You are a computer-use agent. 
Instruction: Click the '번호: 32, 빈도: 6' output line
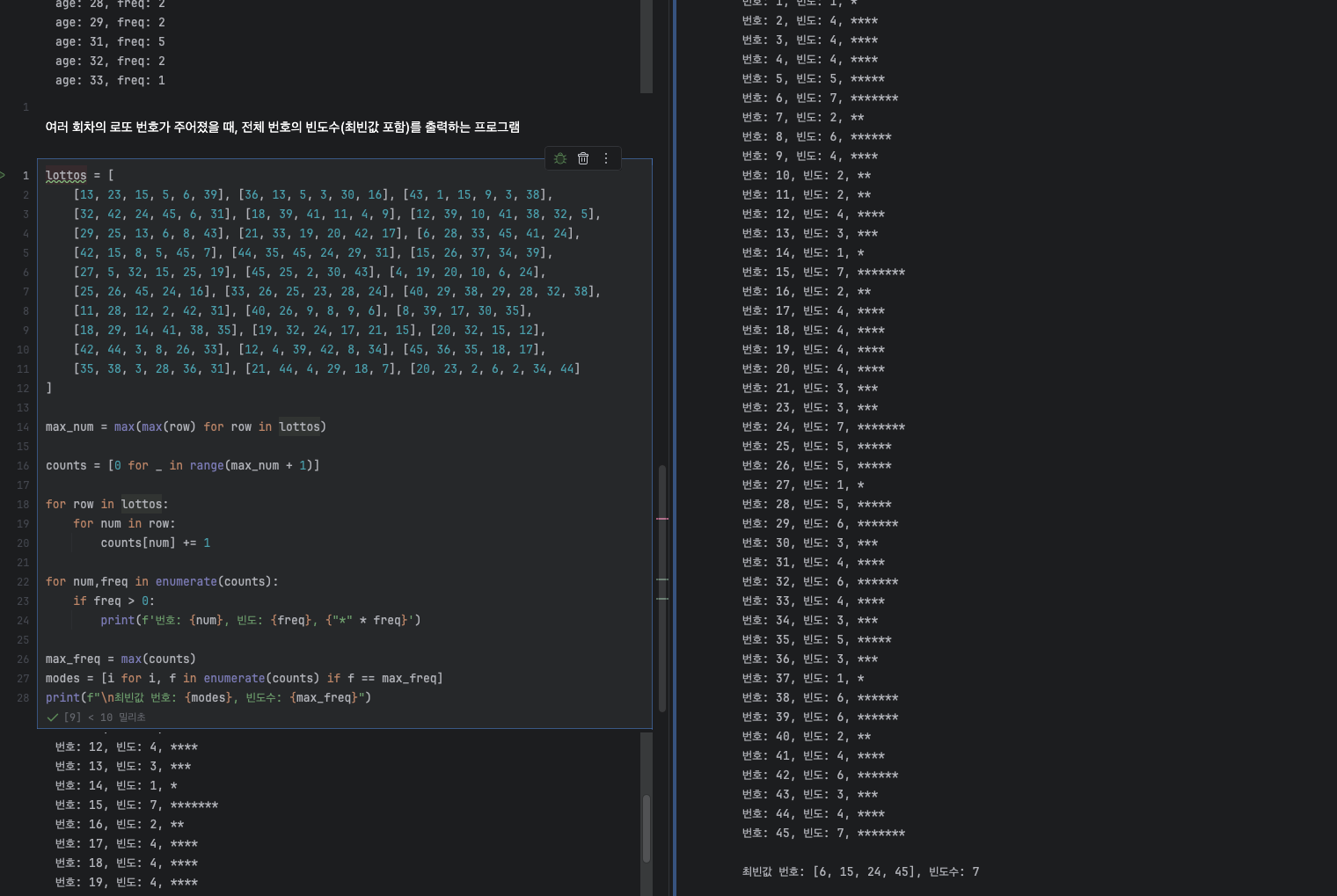[x=820, y=581]
